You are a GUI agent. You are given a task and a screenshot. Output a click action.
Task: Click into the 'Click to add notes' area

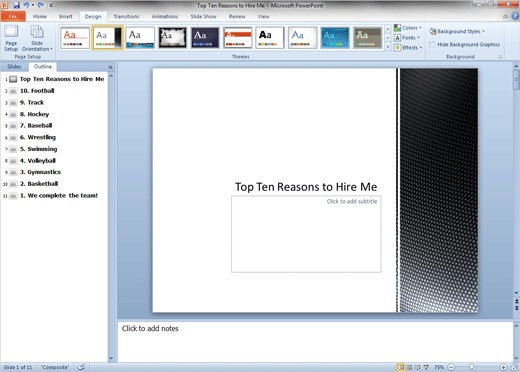pyautogui.click(x=315, y=341)
